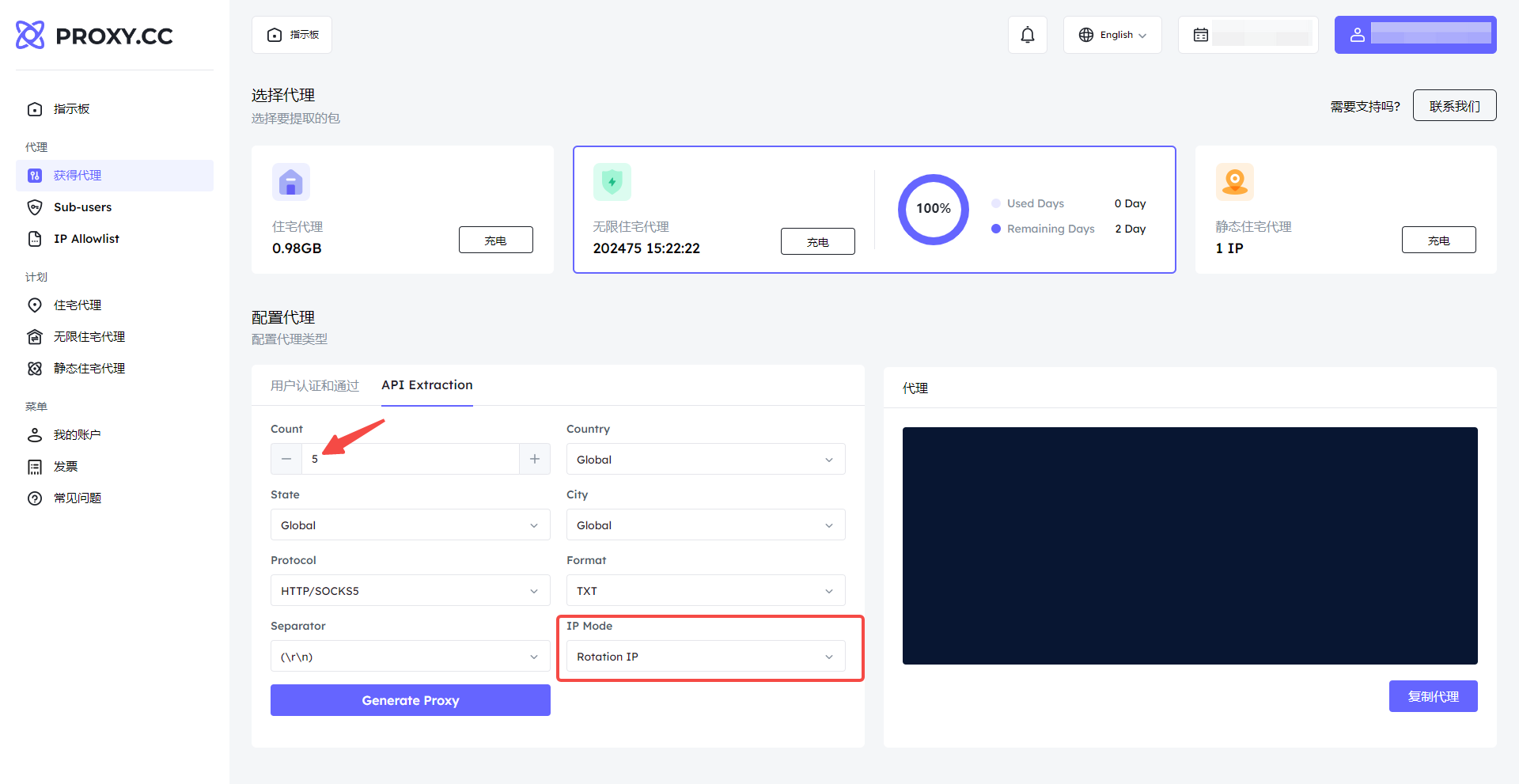This screenshot has width=1519, height=784.
Task: Open the City dropdown
Action: pos(706,525)
